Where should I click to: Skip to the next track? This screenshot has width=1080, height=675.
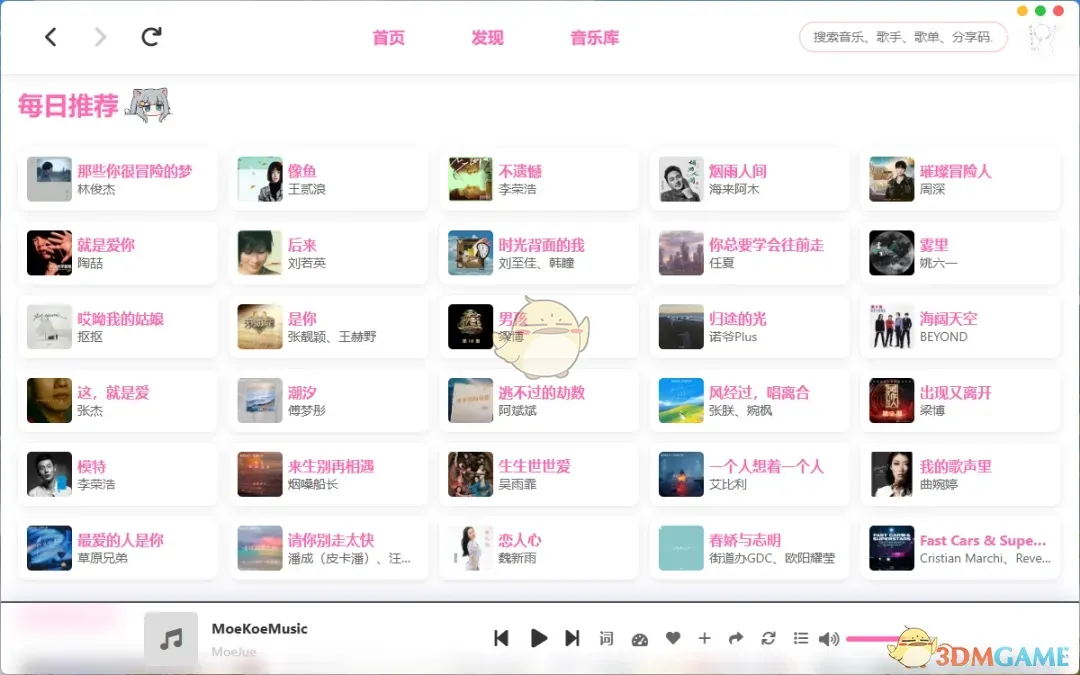pos(571,638)
